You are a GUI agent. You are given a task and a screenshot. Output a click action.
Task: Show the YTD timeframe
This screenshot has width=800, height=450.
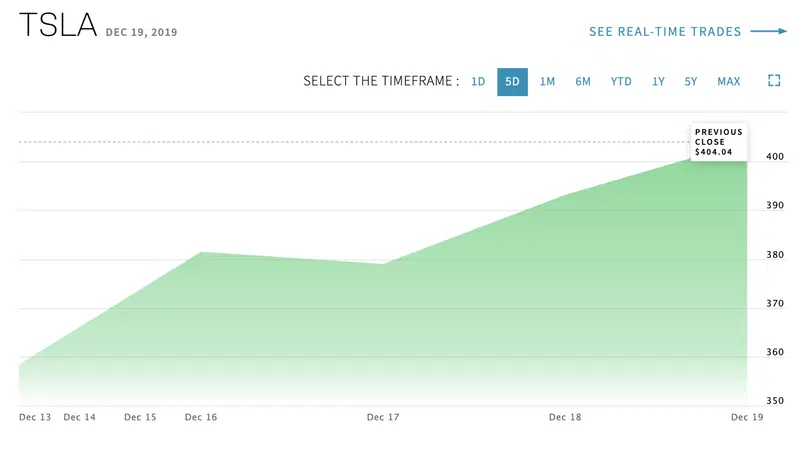coord(621,82)
